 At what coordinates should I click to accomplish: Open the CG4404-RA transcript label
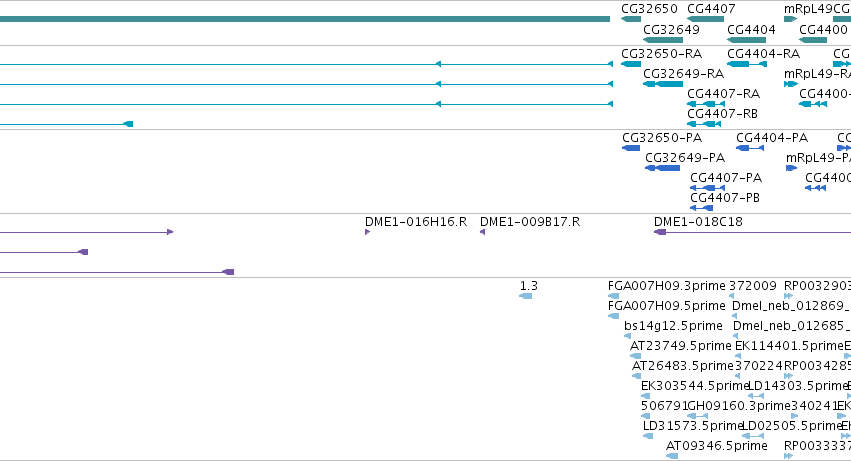coord(763,54)
